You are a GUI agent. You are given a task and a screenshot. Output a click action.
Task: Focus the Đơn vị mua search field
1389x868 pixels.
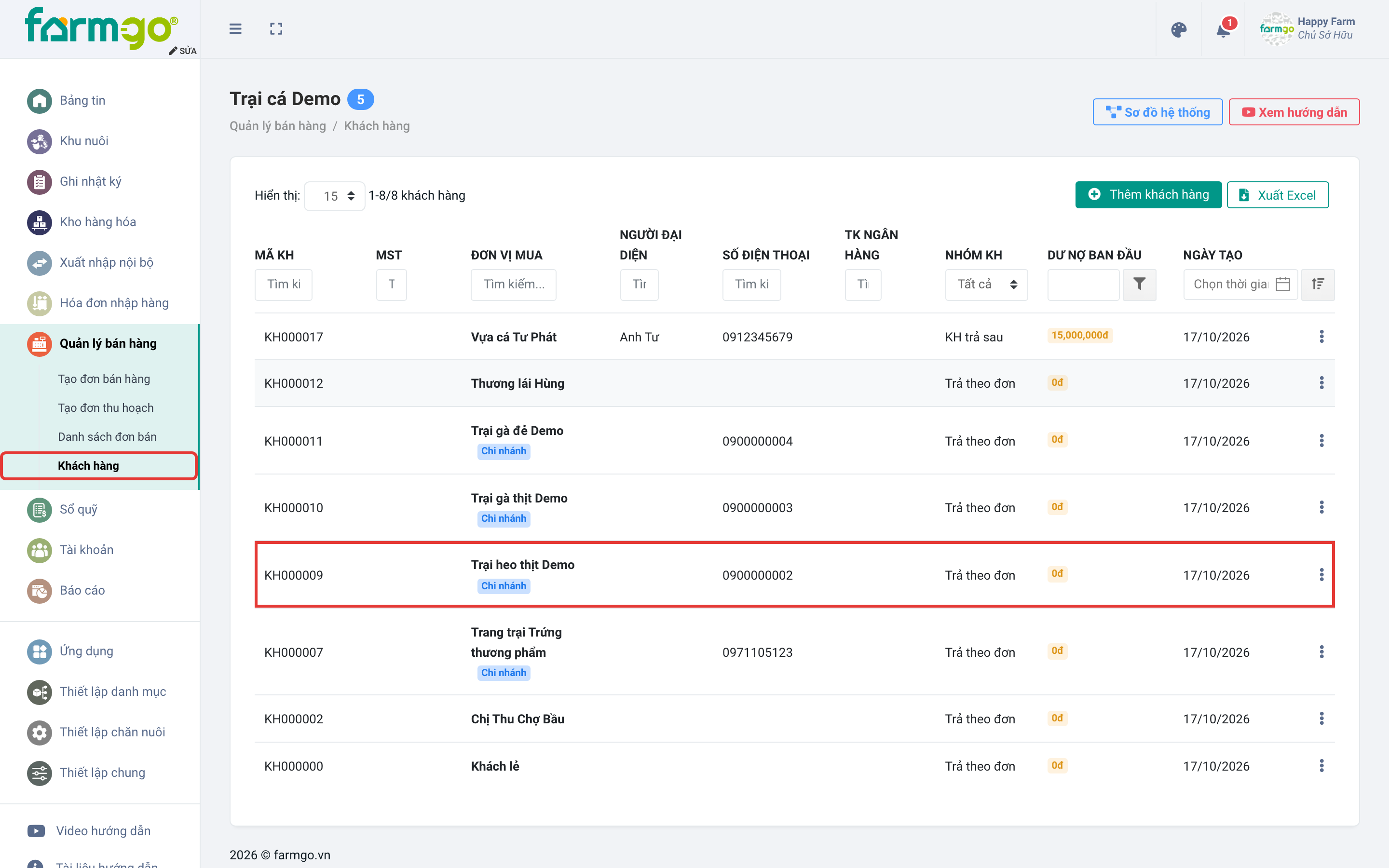tap(514, 284)
